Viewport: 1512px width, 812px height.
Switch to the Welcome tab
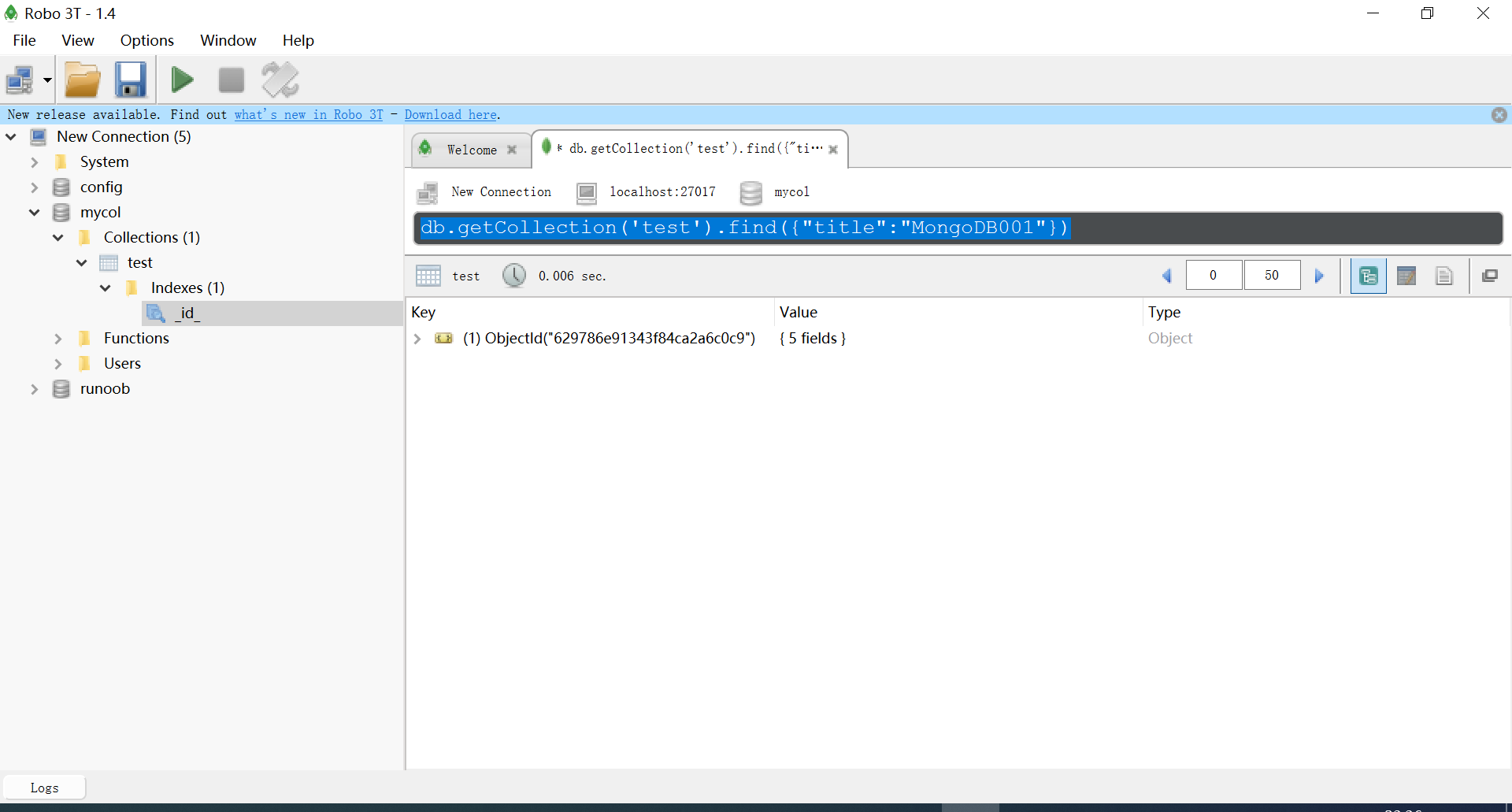click(x=472, y=150)
